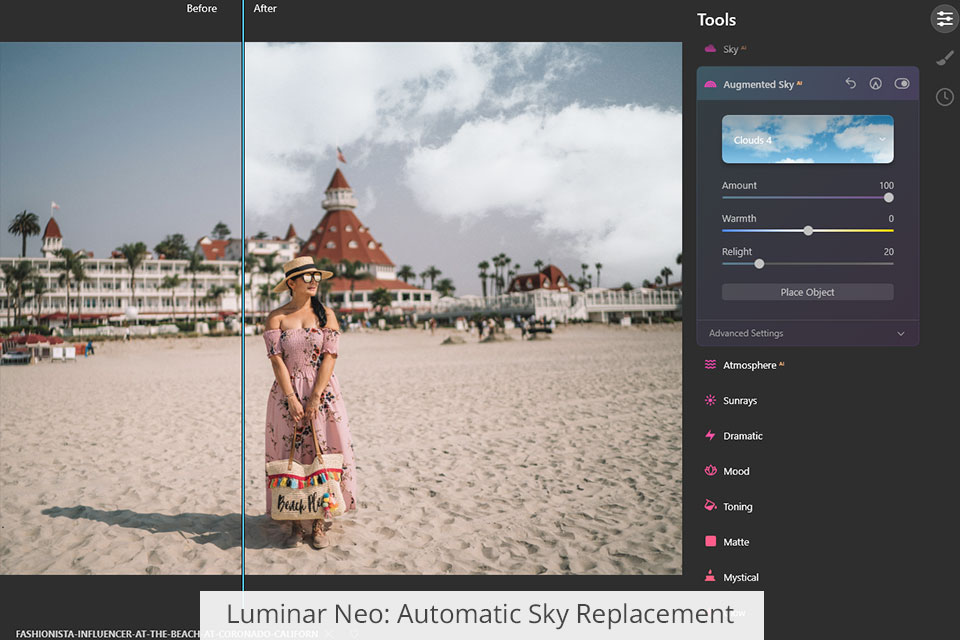Open the Mood tool icon
The height and width of the screenshot is (640, 960).
tap(710, 471)
